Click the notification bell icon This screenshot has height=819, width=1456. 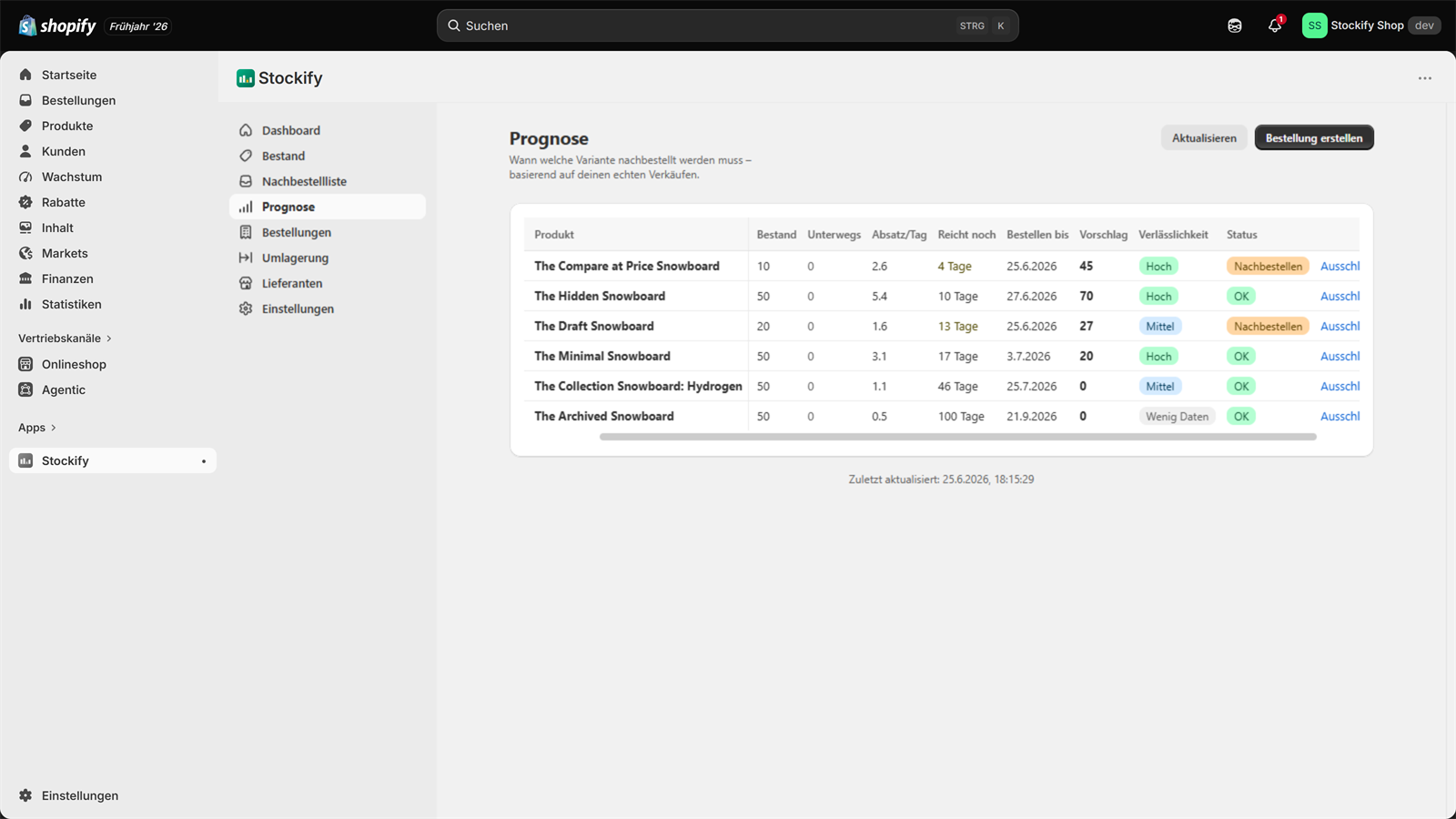pos(1275,25)
